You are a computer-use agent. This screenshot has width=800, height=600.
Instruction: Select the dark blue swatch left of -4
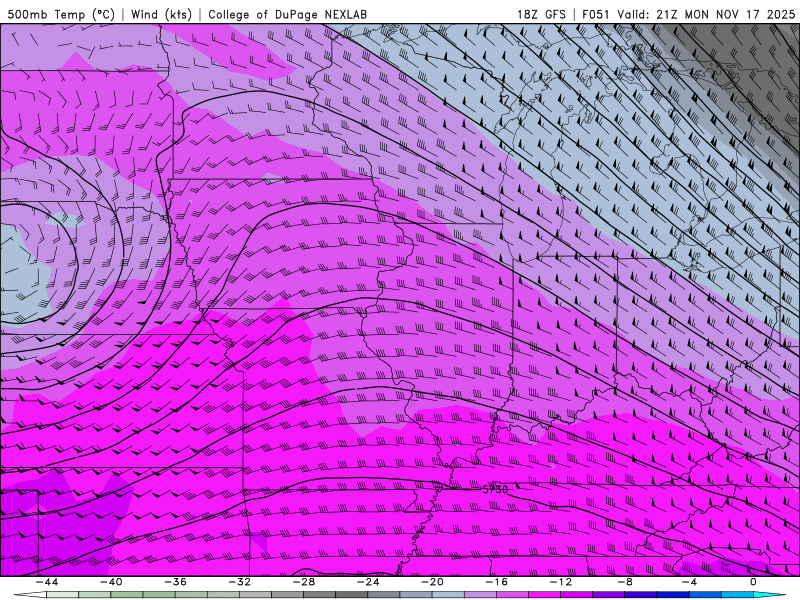point(673,595)
